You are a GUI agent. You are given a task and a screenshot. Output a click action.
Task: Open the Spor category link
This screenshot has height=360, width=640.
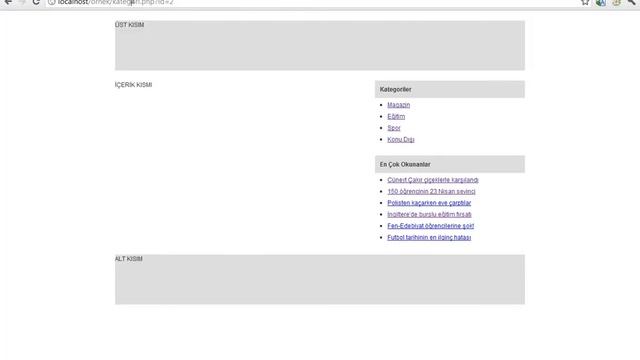[393, 128]
